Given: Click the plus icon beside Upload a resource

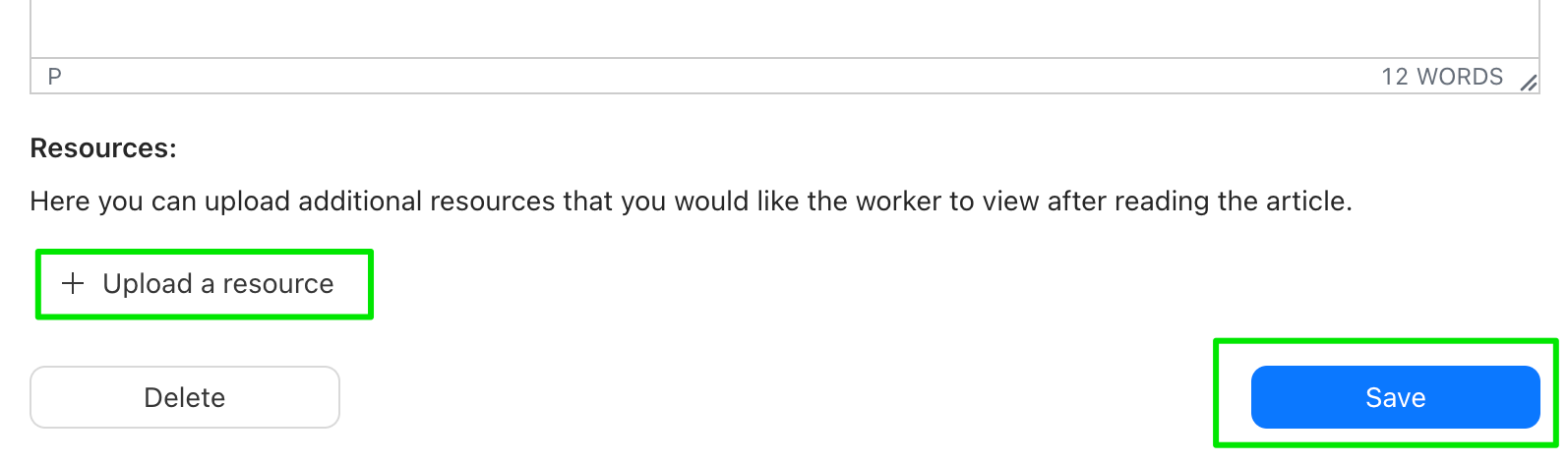Looking at the screenshot, I should point(72,284).
